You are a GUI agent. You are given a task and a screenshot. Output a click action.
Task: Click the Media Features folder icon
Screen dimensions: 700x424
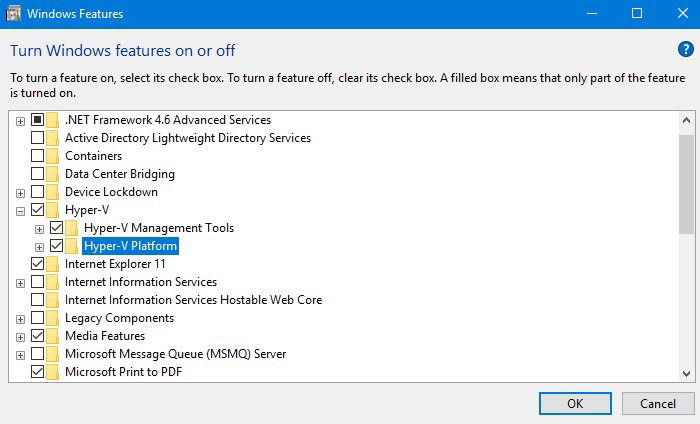click(x=52, y=336)
